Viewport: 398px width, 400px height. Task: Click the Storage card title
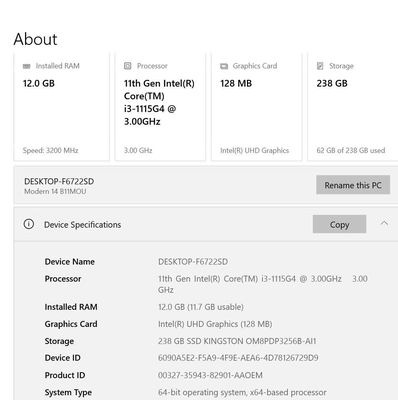coord(341,66)
